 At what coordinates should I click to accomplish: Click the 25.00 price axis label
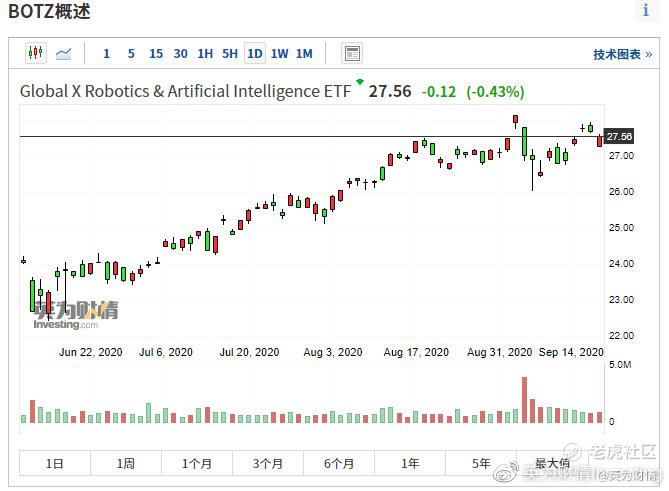click(x=621, y=228)
